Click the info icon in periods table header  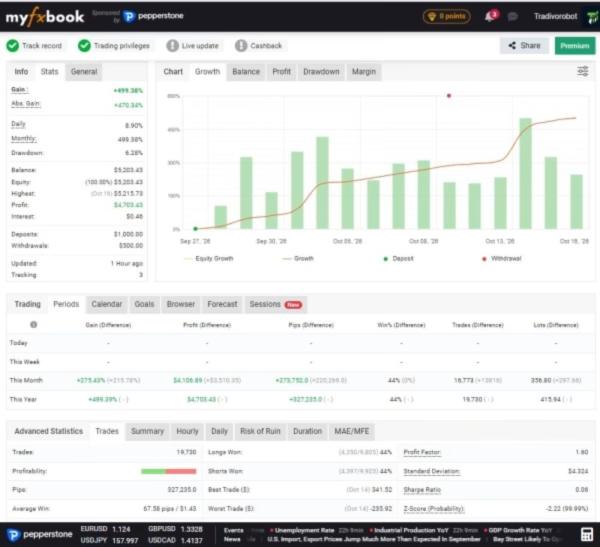[34, 325]
